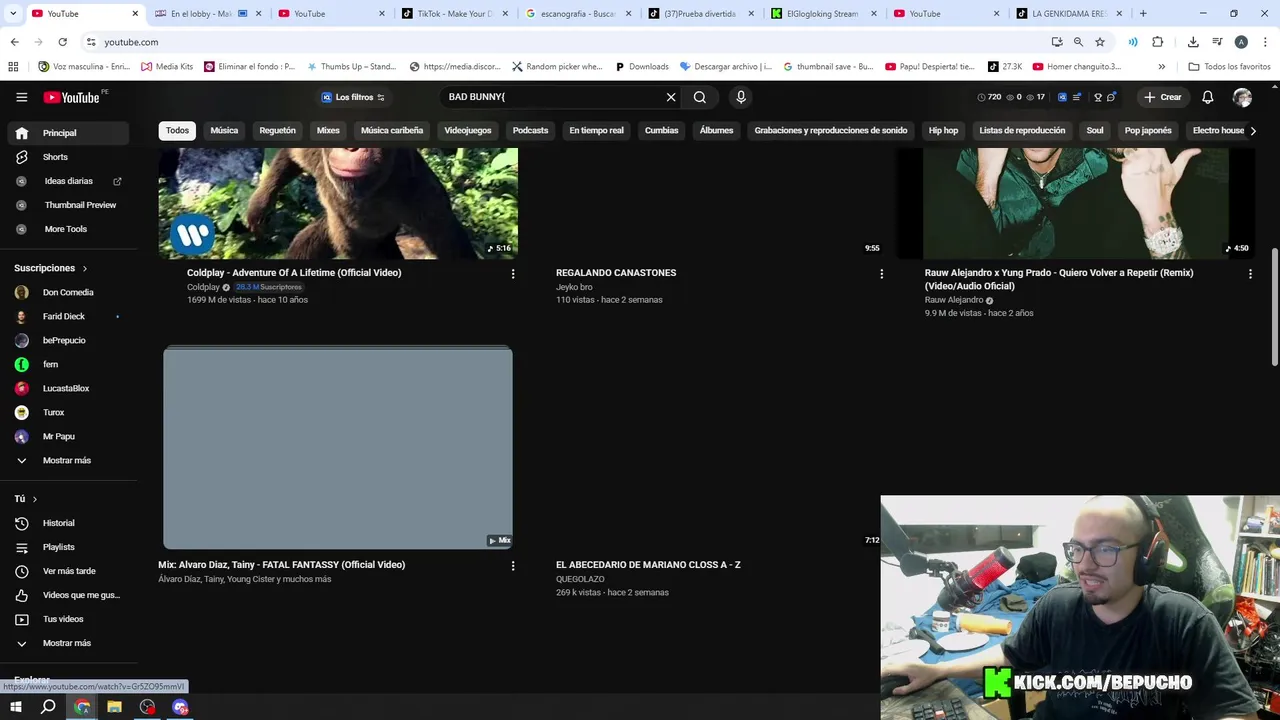This screenshot has width=1280, height=720.
Task: Open the browser extensions puzzle icon
Action: pos(1158,42)
